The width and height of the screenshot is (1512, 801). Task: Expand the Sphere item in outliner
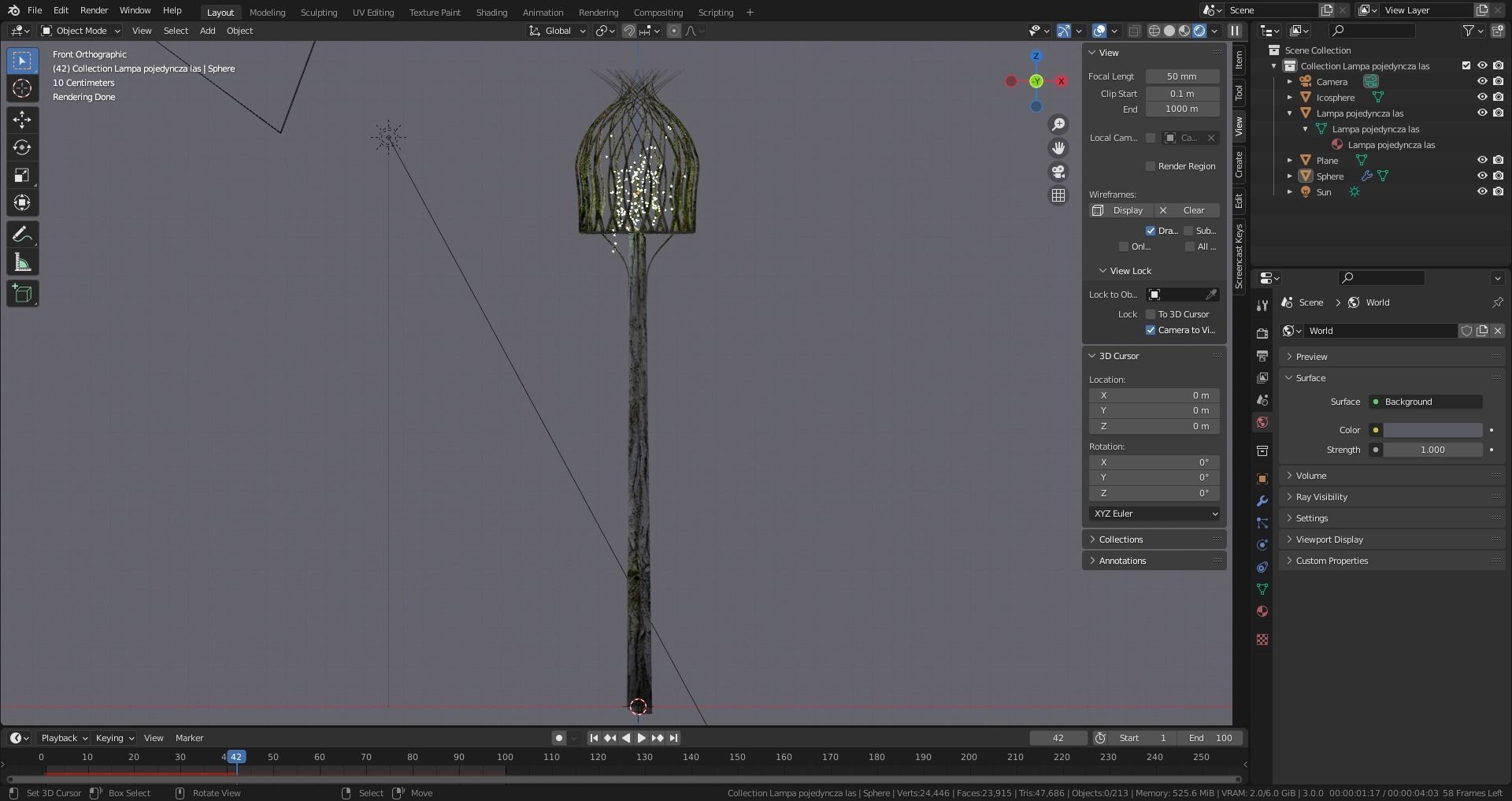pyautogui.click(x=1290, y=176)
